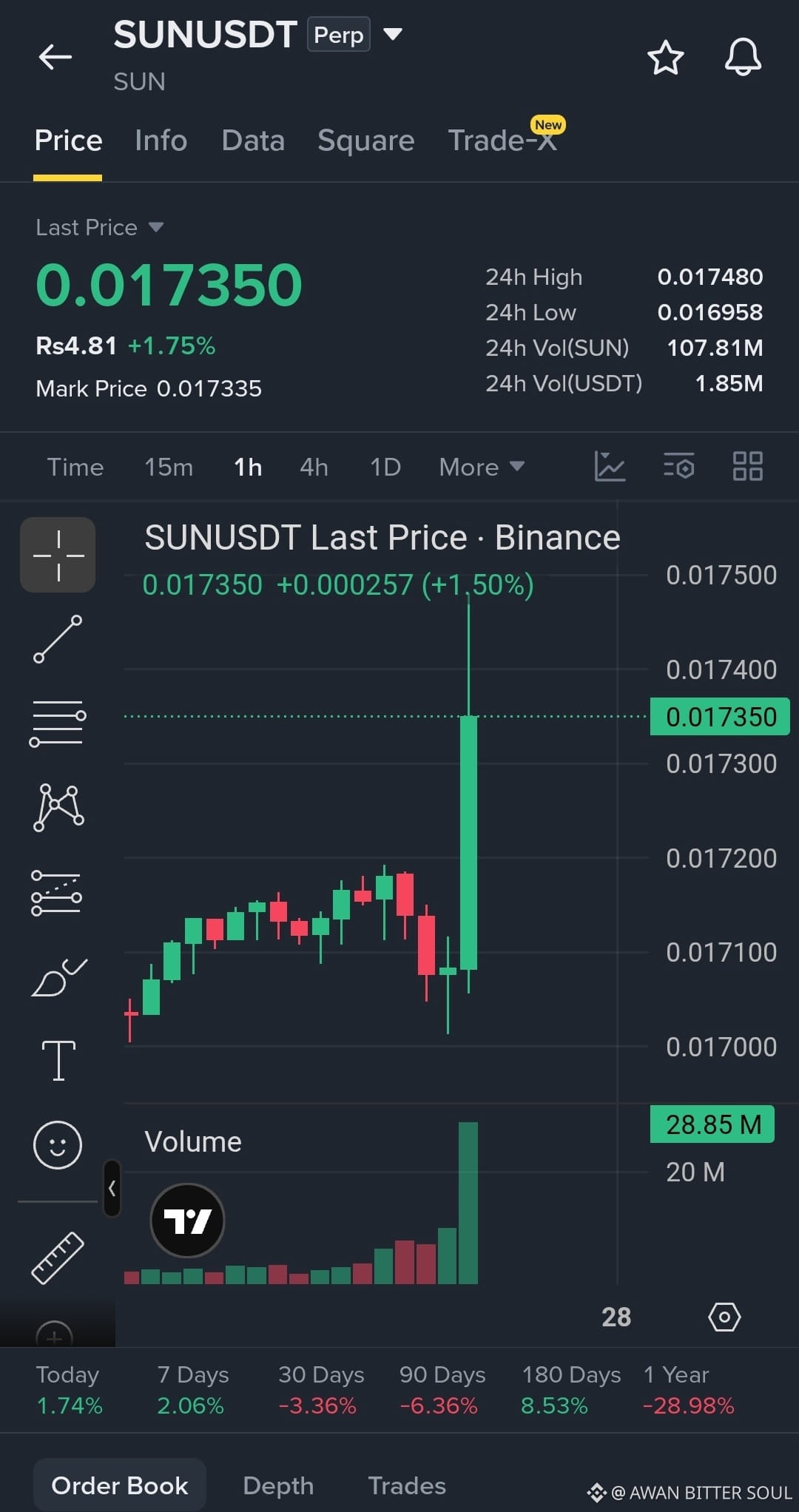799x1512 pixels.
Task: Open the SUNUSDT Perp pair selector dropdown
Action: tap(393, 34)
